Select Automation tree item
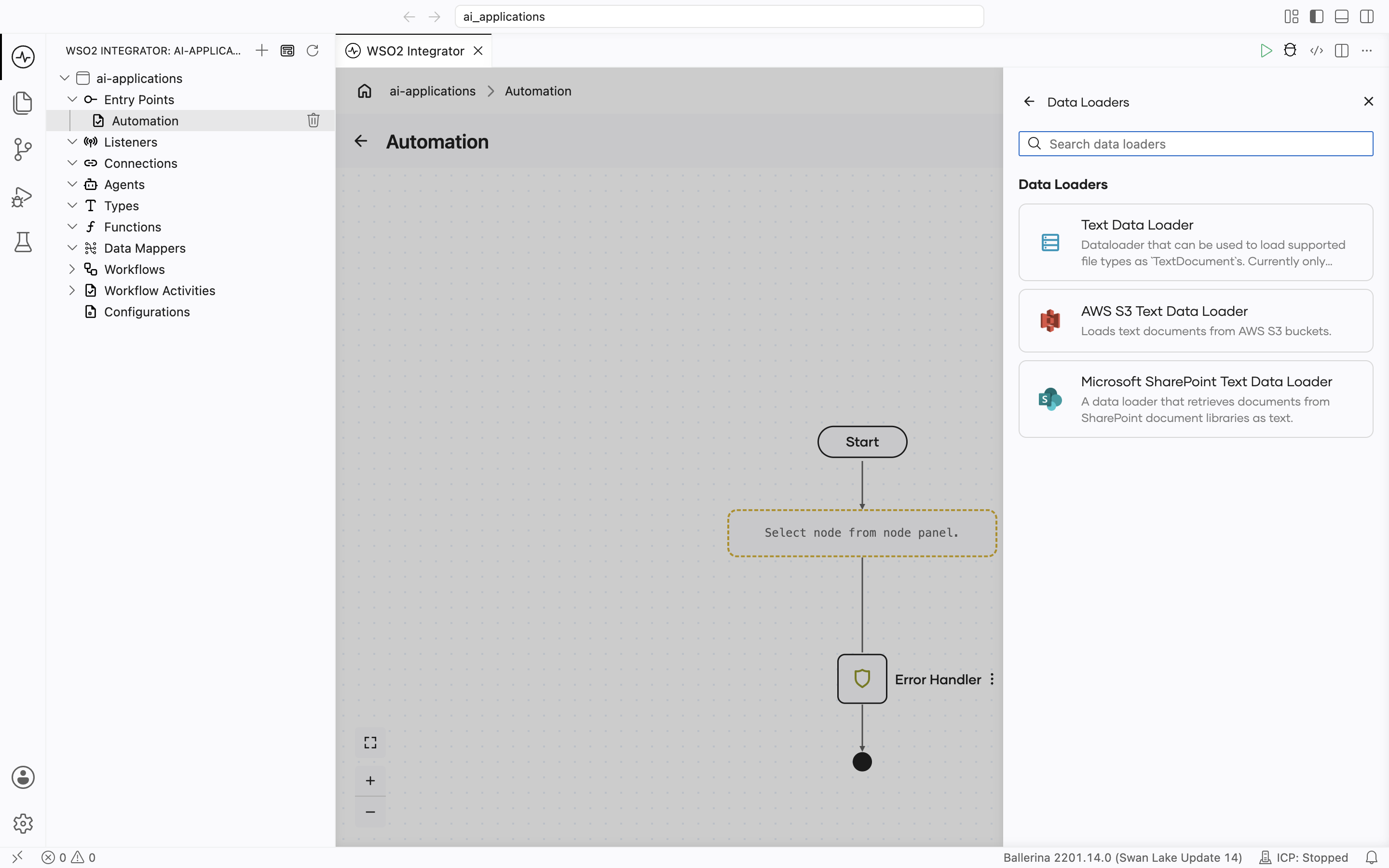The image size is (1389, 868). pyautogui.click(x=191, y=121)
